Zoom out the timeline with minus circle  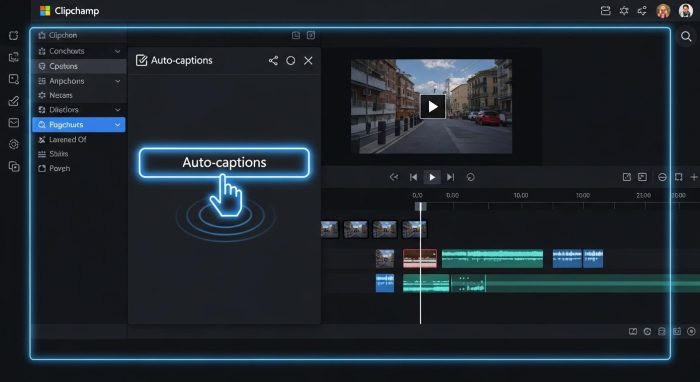pos(662,177)
